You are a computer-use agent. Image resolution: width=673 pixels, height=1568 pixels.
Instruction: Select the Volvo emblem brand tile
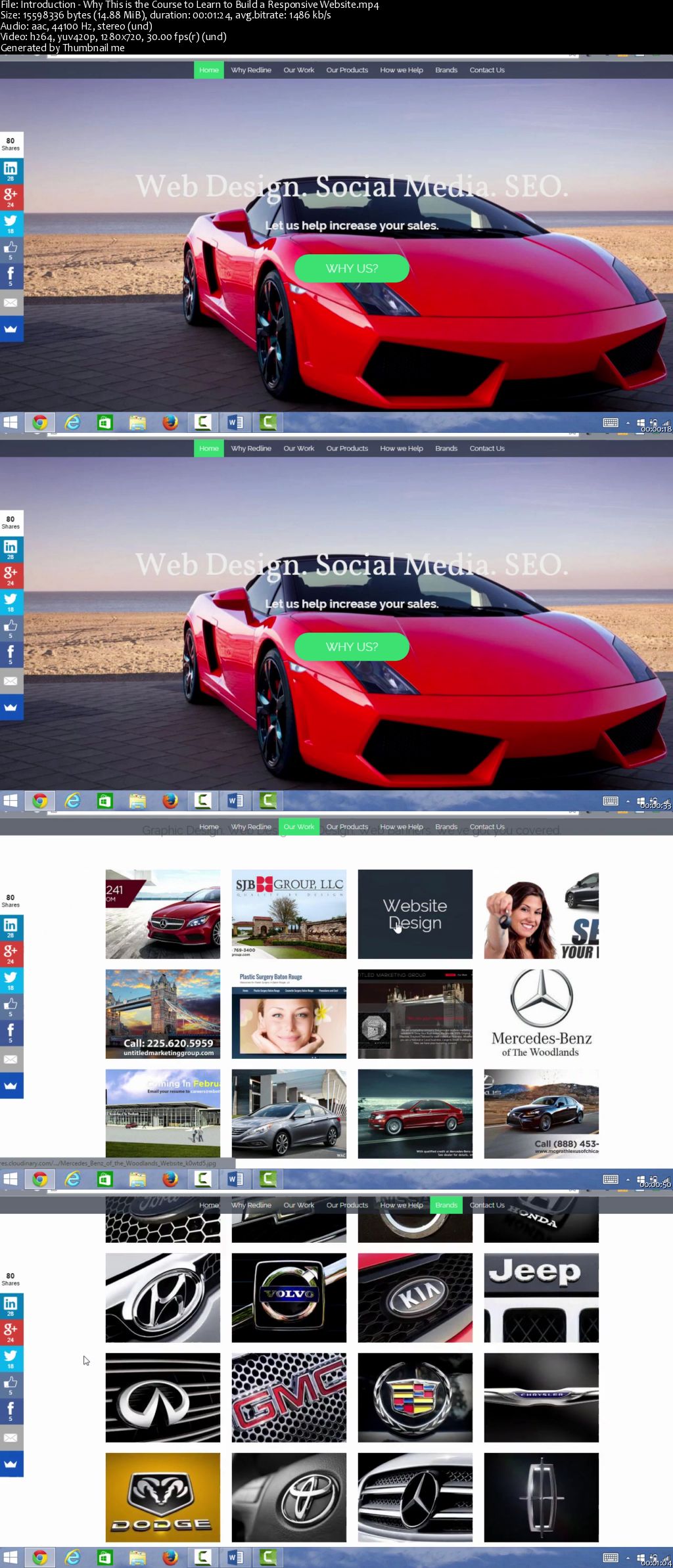click(289, 1298)
